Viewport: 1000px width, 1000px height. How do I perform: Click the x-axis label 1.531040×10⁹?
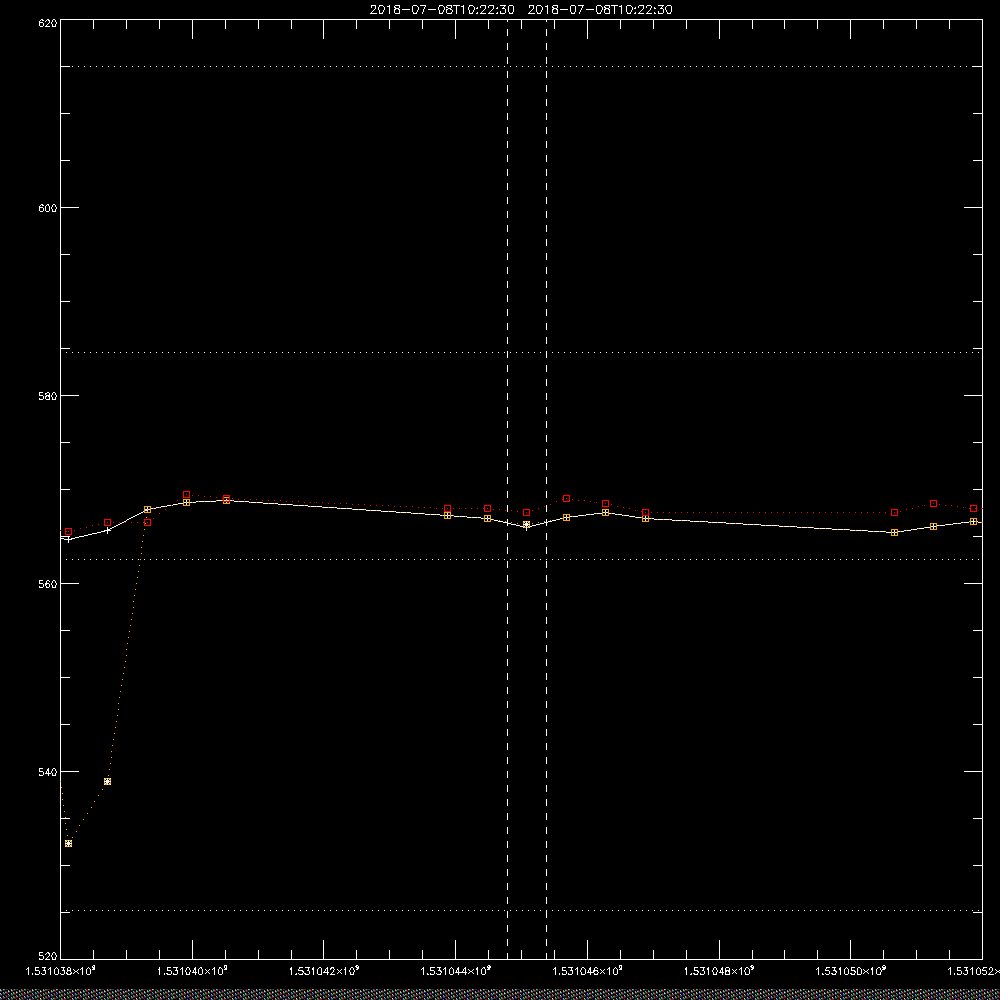click(192, 971)
